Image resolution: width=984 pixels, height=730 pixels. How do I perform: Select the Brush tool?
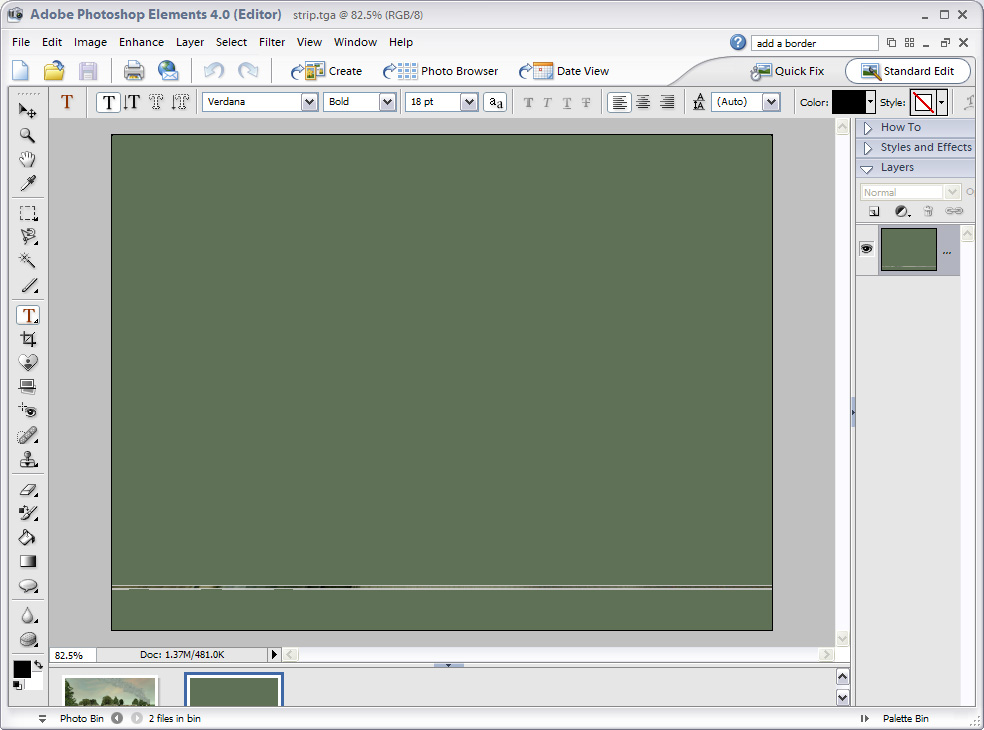pyautogui.click(x=28, y=513)
